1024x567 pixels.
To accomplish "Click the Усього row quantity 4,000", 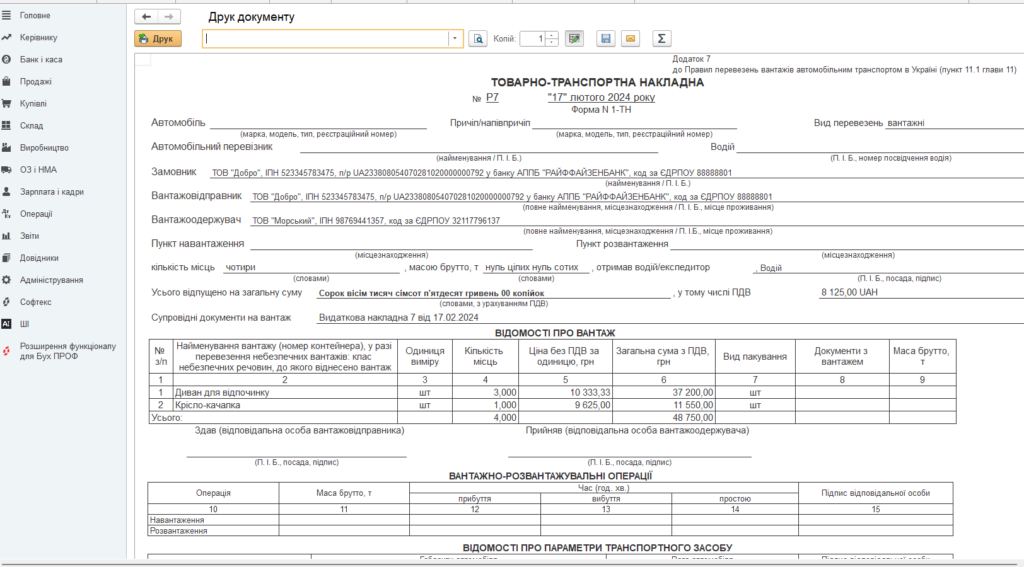I will pyautogui.click(x=485, y=417).
